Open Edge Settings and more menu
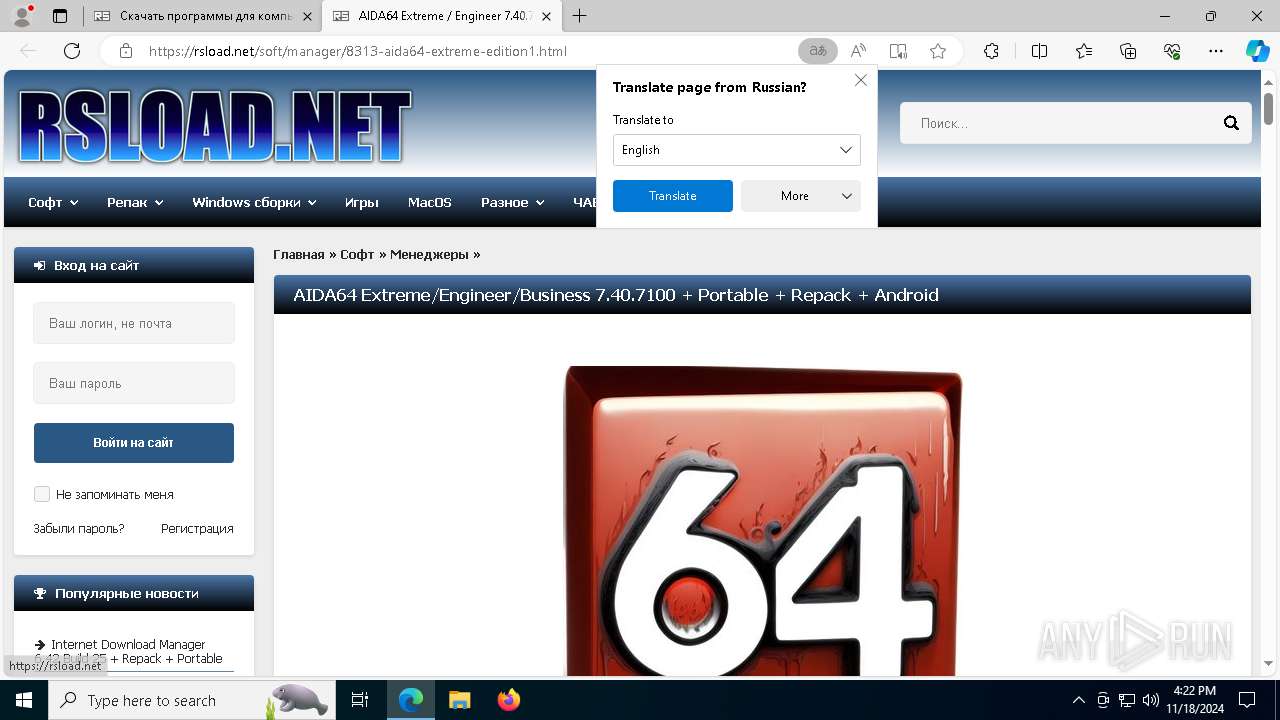This screenshot has width=1280, height=720. coord(1216,51)
